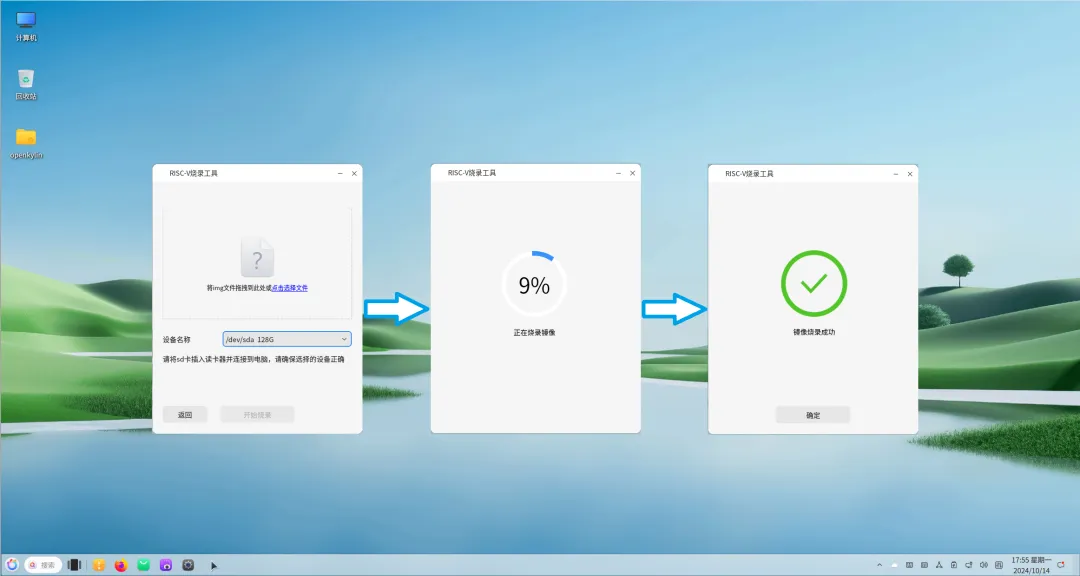Open the task view icon in taskbar
Viewport: 1080px width, 576px height.
coord(74,565)
